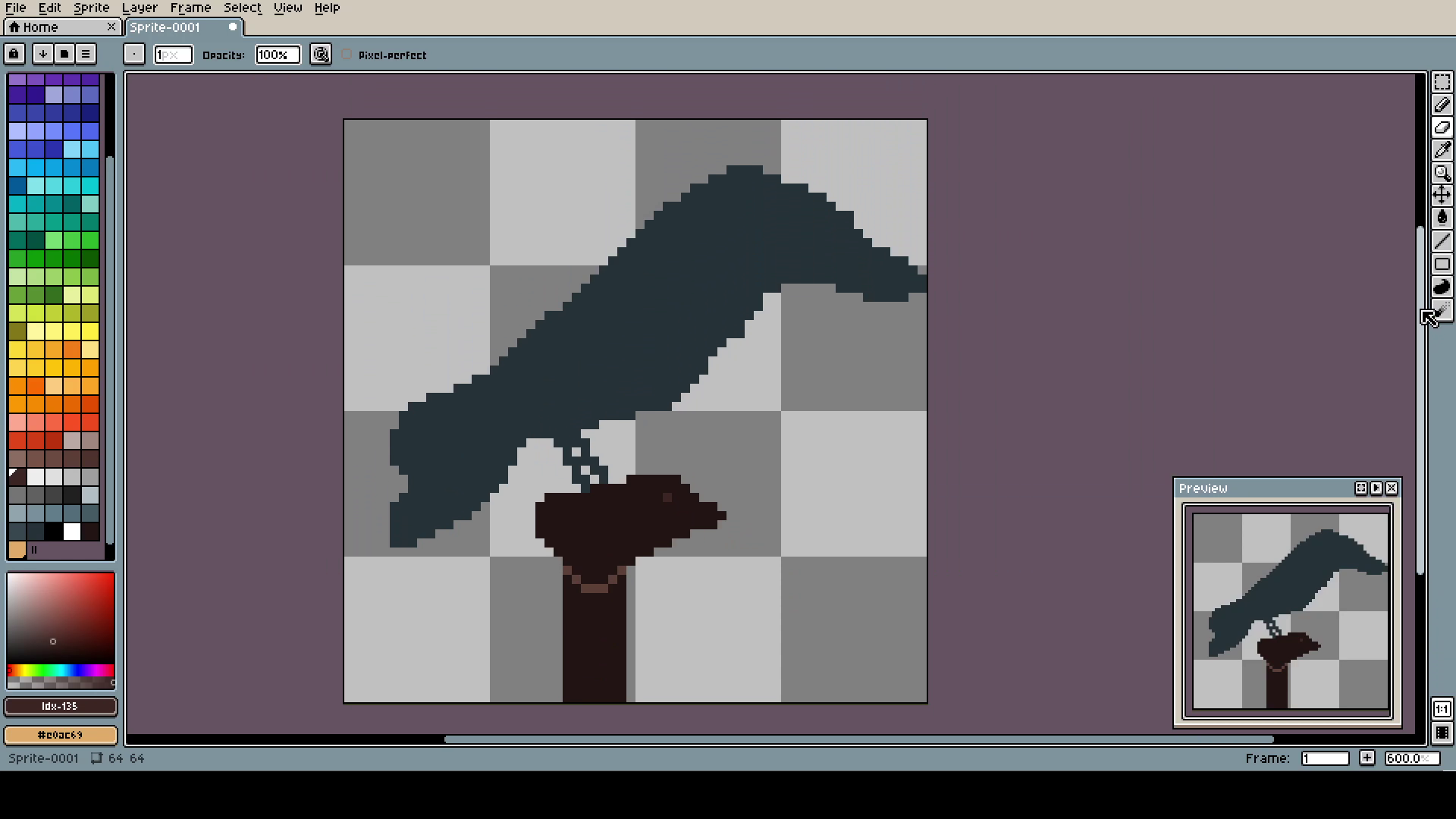Toggle the palette lock button

(x=14, y=54)
